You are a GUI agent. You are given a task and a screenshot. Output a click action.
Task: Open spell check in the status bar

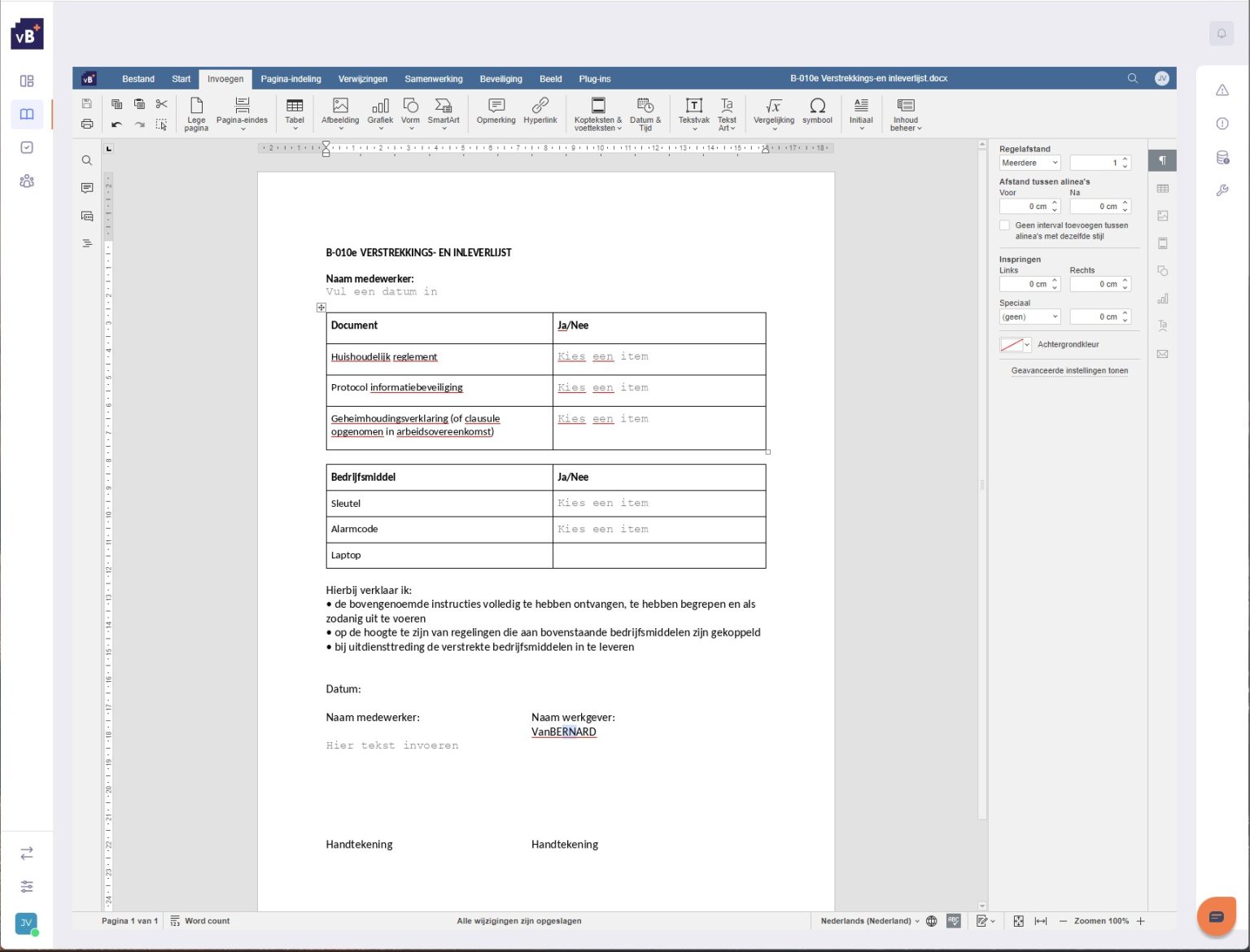point(954,920)
